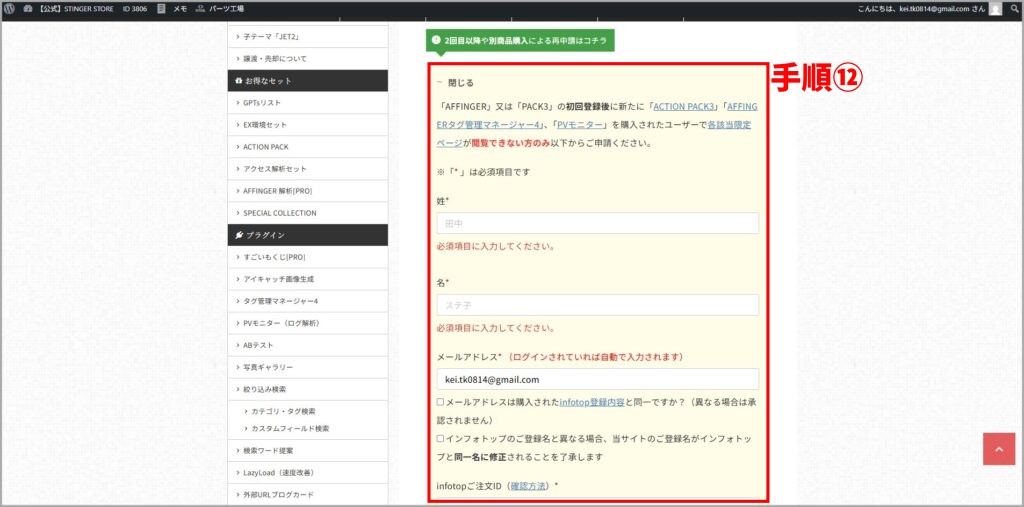Click the ACTION PACK3 link in text
This screenshot has width=1024, height=507.
pos(685,106)
